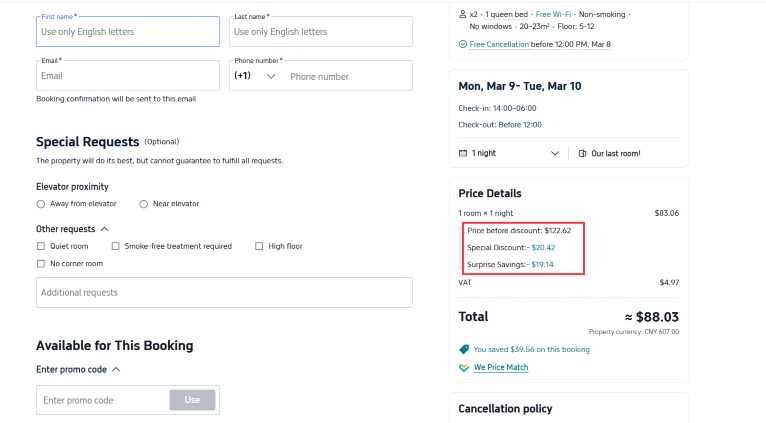Collapse the Other requests section
The height and width of the screenshot is (423, 766).
(105, 229)
